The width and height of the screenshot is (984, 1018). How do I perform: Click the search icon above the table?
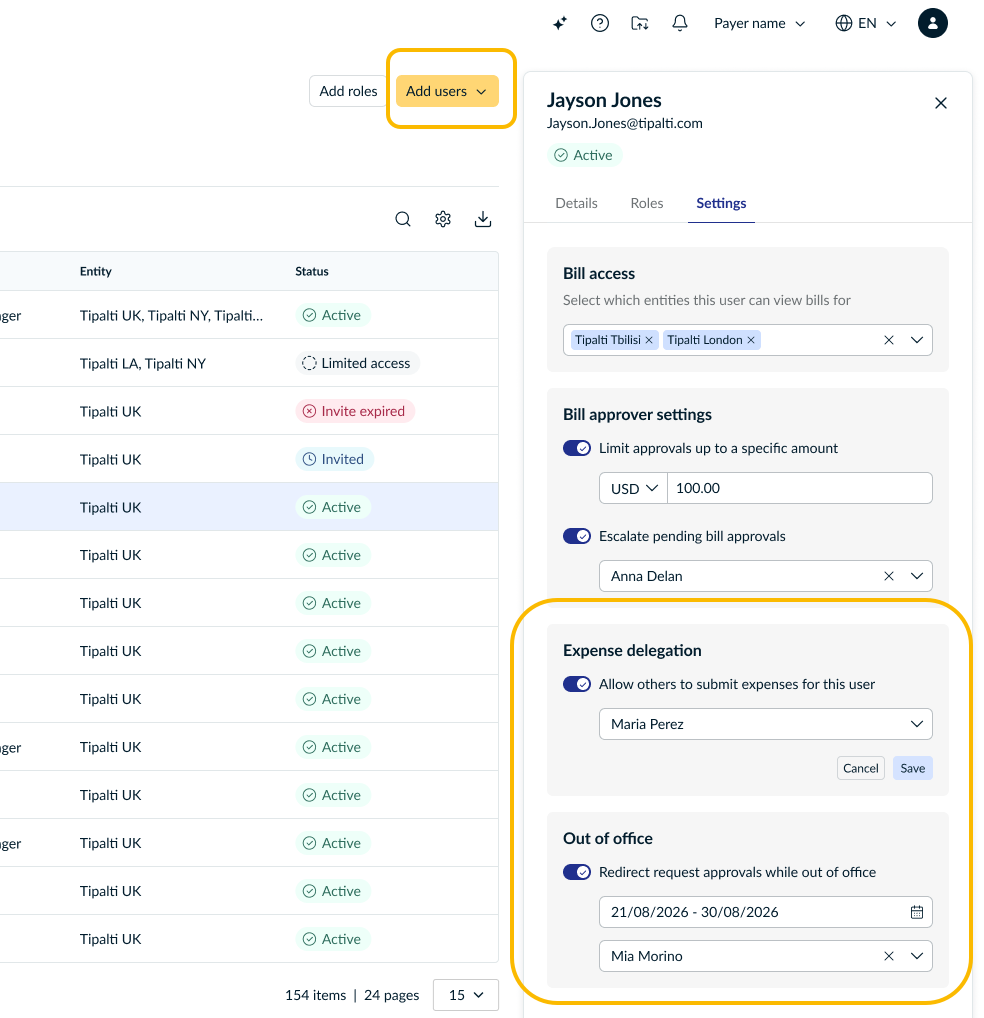403,219
